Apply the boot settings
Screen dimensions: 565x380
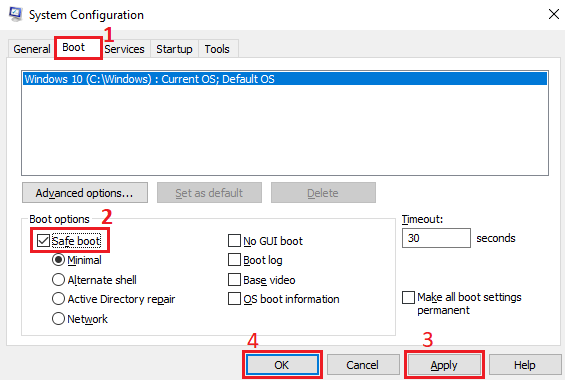tap(444, 365)
